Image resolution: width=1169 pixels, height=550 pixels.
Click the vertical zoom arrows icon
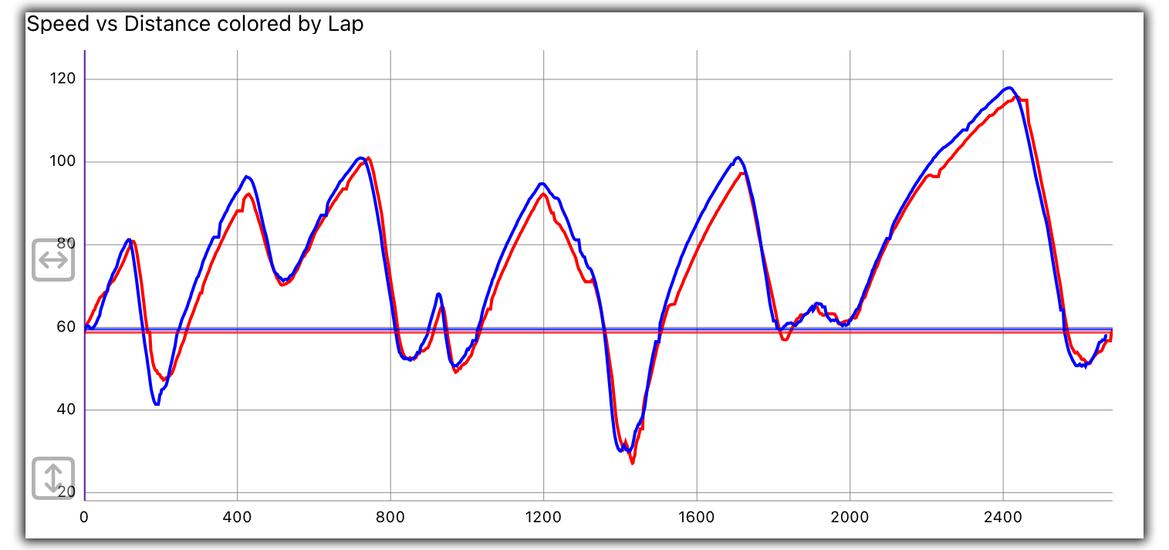click(53, 478)
